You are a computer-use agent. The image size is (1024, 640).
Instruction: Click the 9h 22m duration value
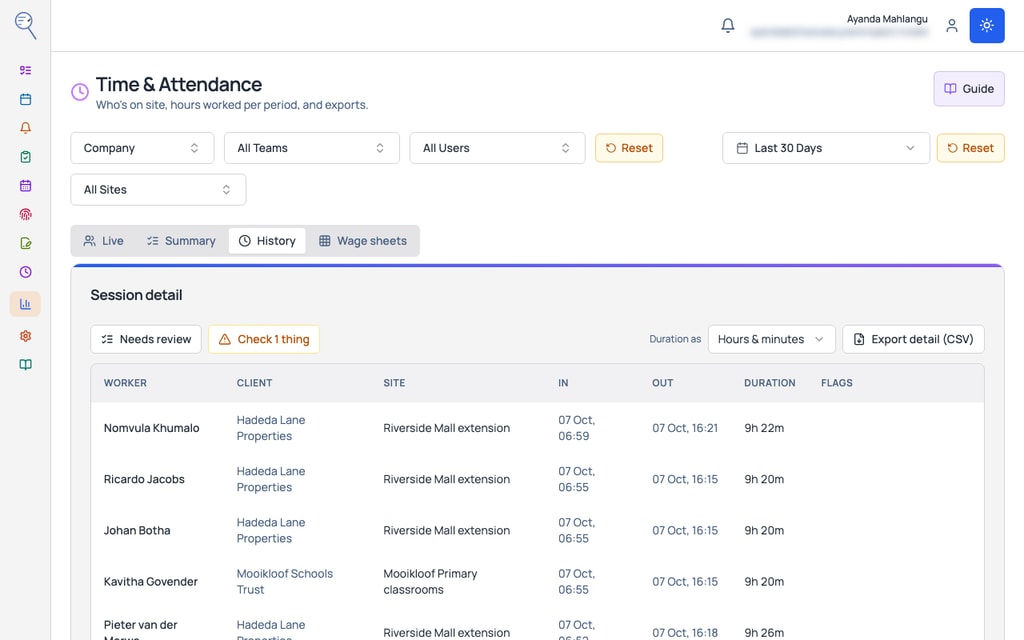(x=764, y=428)
